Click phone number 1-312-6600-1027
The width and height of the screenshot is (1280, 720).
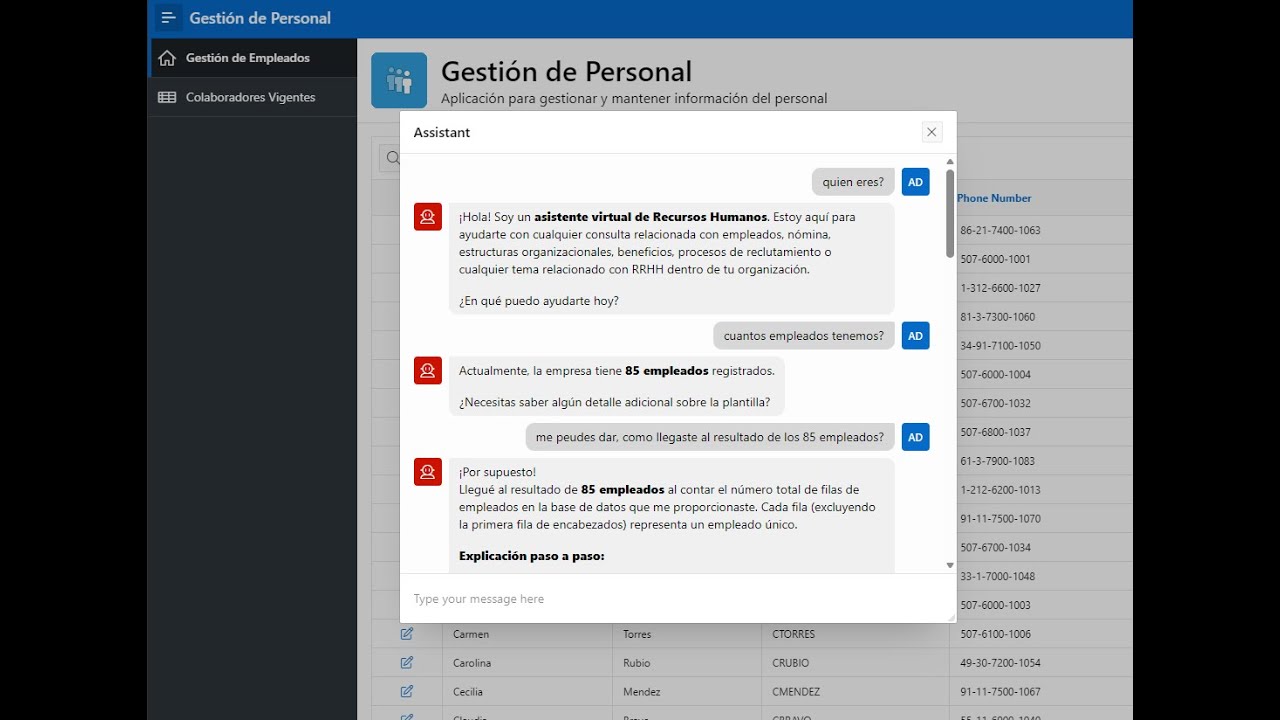pos(1000,288)
